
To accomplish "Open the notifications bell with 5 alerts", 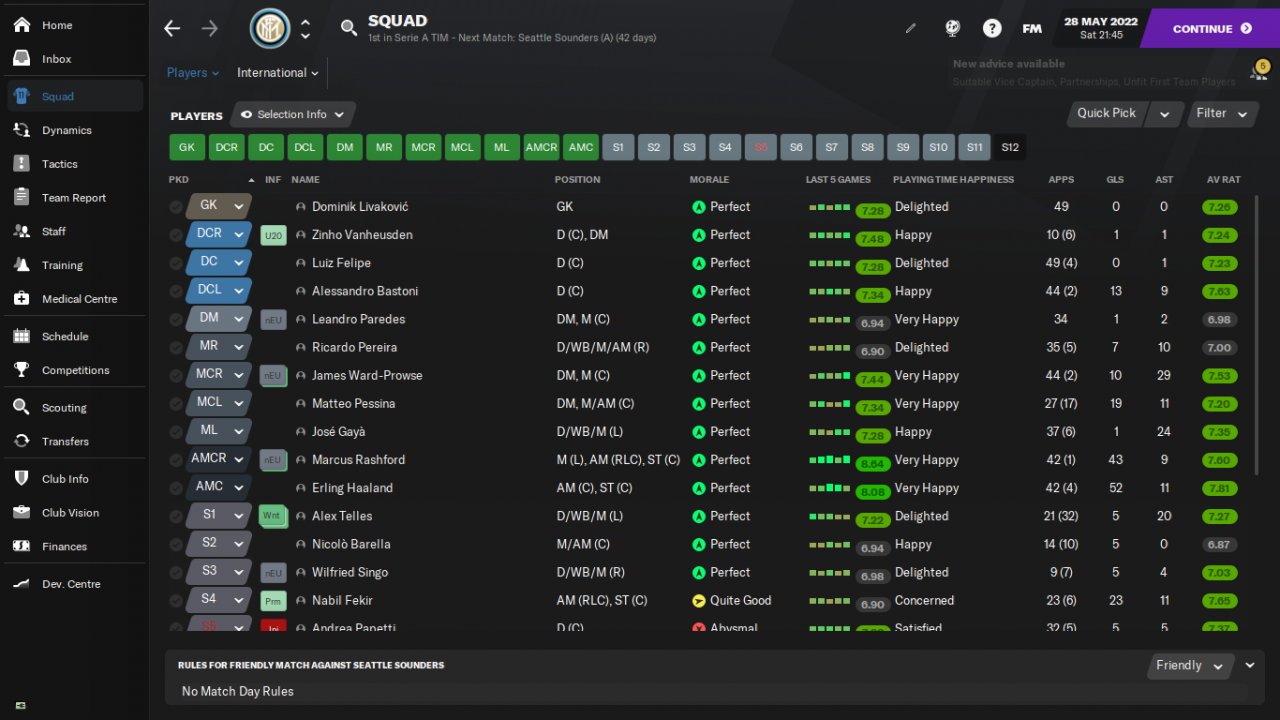I will point(1258,70).
